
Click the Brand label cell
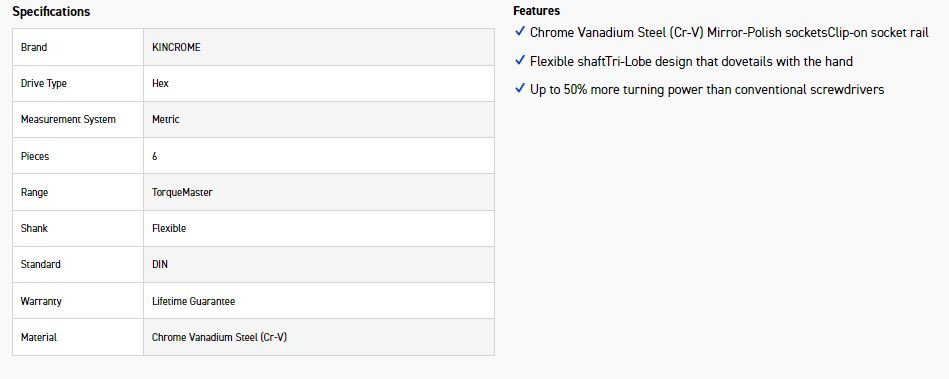[78, 47]
